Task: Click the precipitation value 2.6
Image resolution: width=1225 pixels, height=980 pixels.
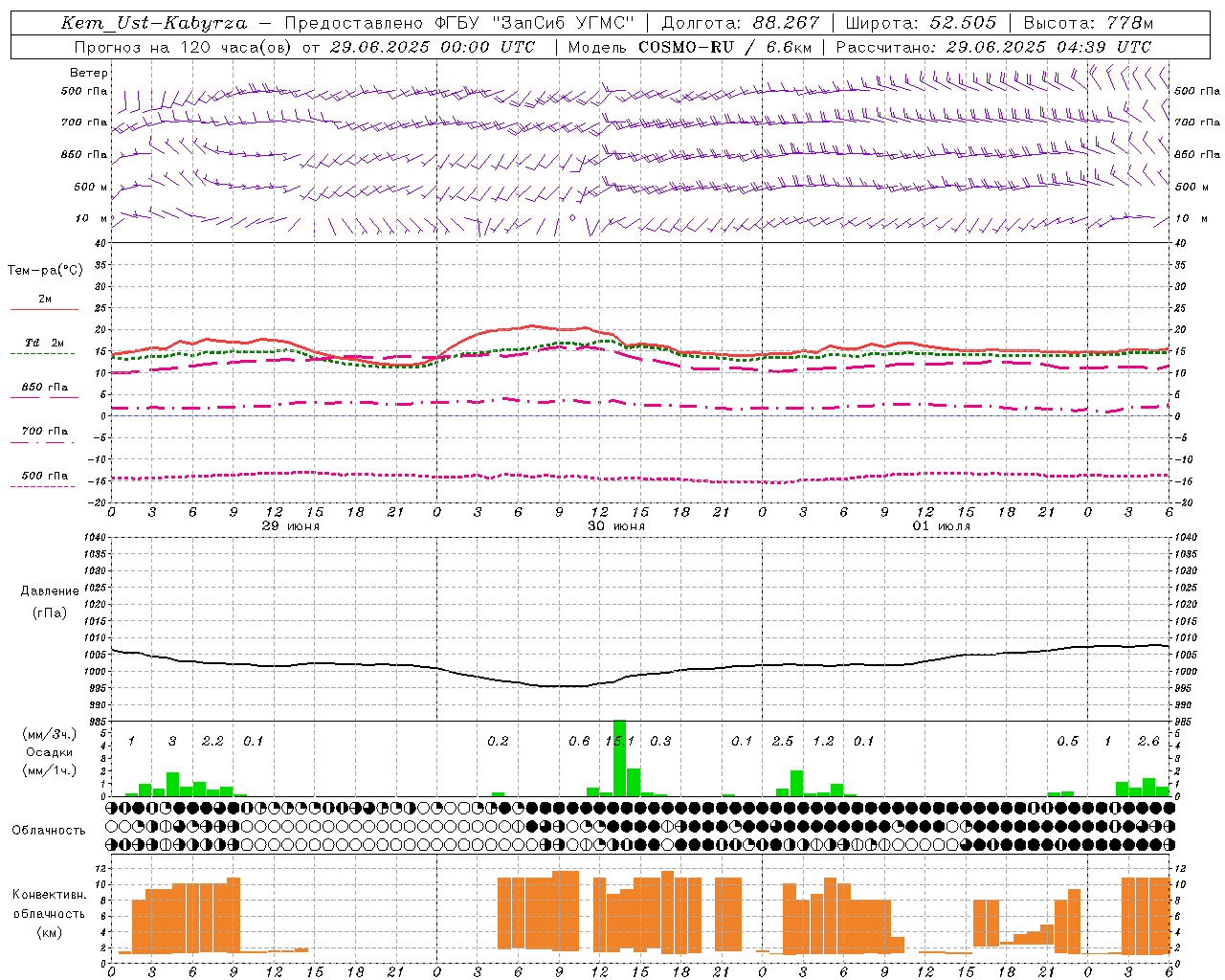Action: pyautogui.click(x=1148, y=741)
